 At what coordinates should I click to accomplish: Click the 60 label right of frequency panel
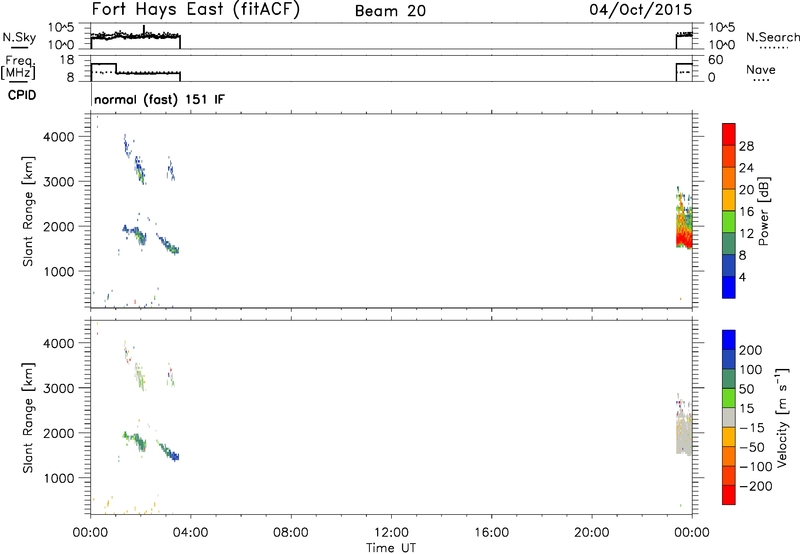[x=716, y=60]
